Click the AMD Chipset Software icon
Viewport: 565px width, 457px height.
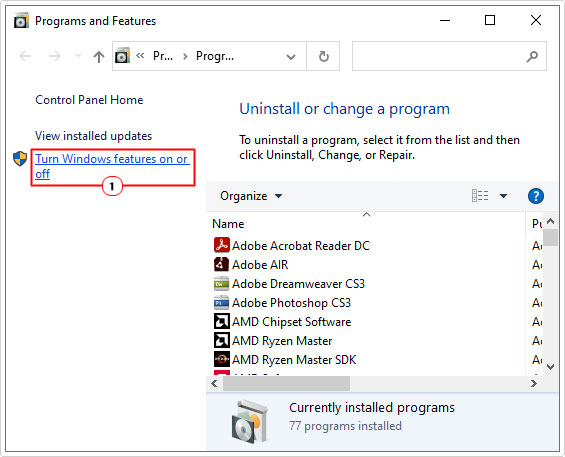(x=221, y=321)
